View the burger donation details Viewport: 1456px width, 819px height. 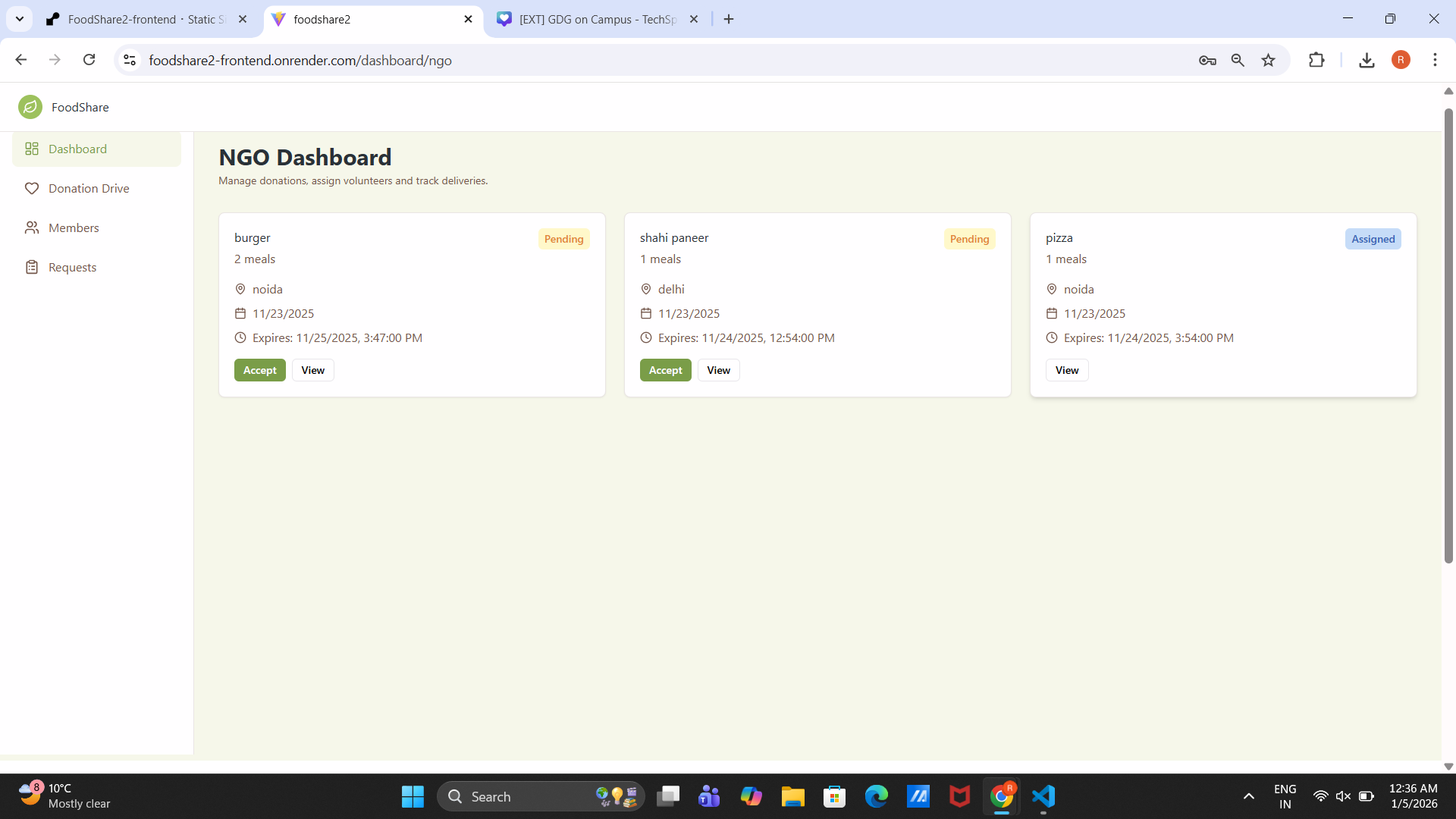click(312, 370)
